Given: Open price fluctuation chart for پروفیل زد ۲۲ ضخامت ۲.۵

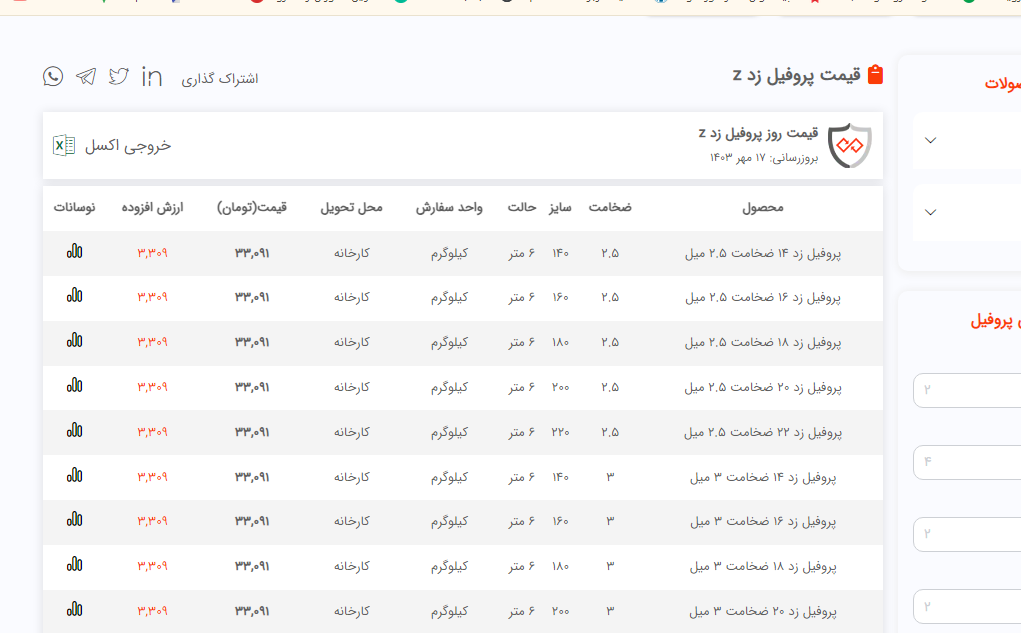Looking at the screenshot, I should coord(74,430).
